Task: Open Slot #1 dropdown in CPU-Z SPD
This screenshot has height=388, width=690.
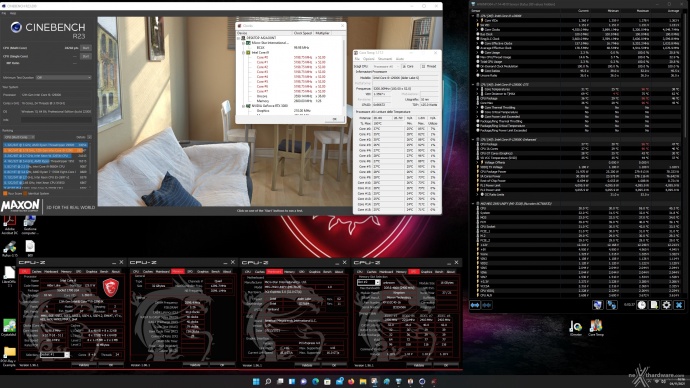Action: click(369, 282)
